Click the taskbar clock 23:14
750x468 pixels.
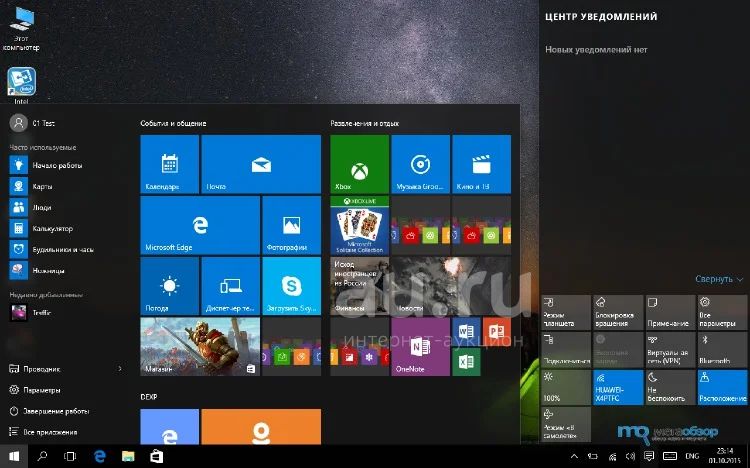coord(725,456)
